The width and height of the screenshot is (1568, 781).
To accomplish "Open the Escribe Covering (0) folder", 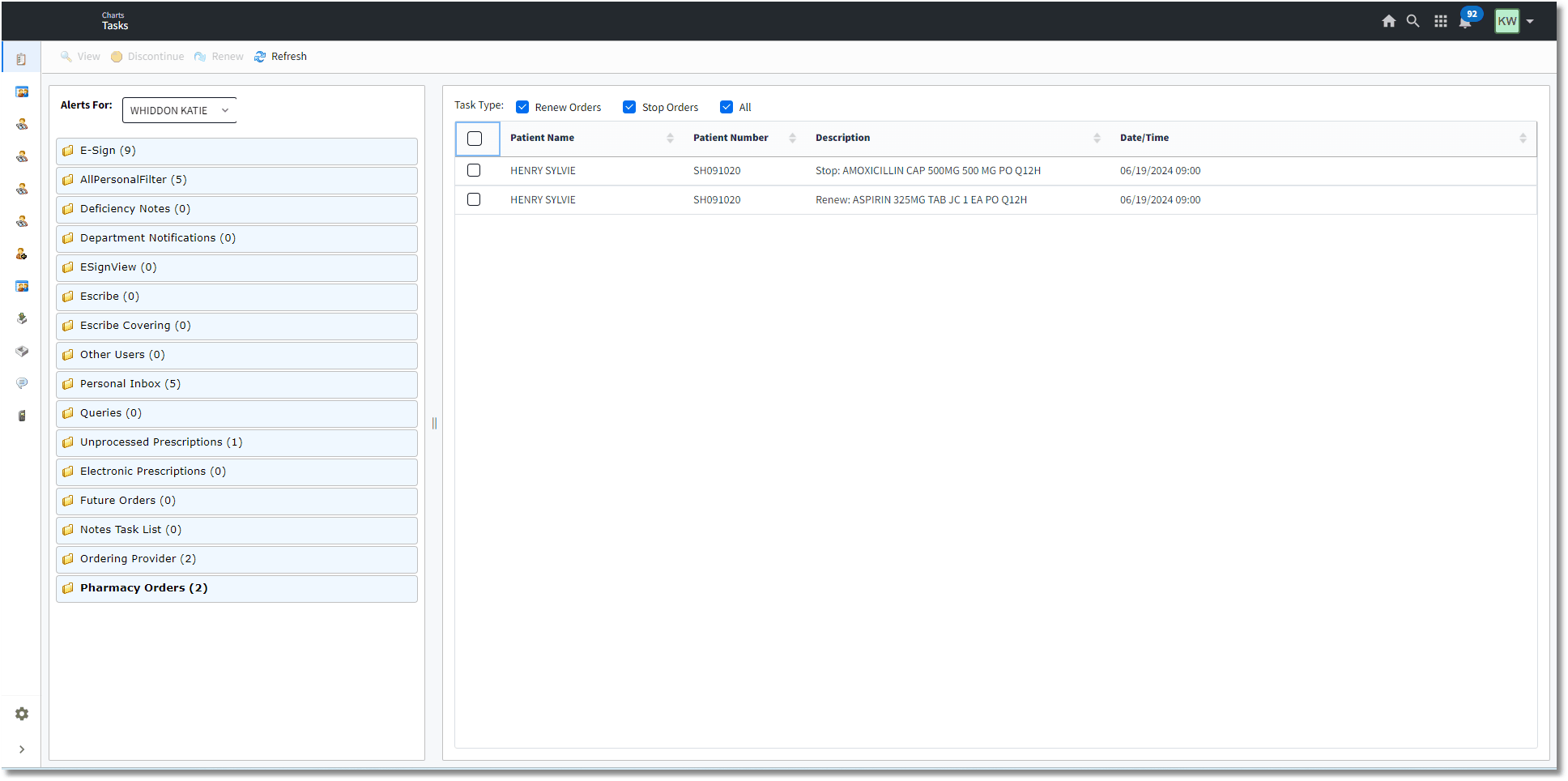I will coord(236,326).
